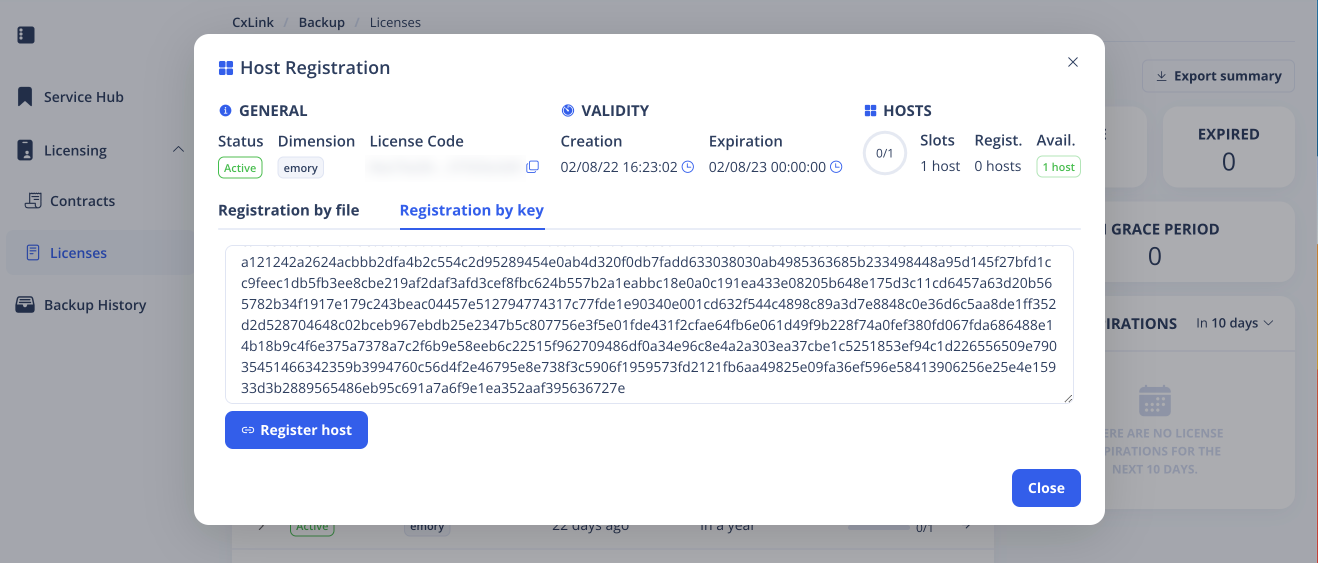Click the Backup History sidebar icon
Viewport: 1318px width, 563px height.
click(26, 305)
